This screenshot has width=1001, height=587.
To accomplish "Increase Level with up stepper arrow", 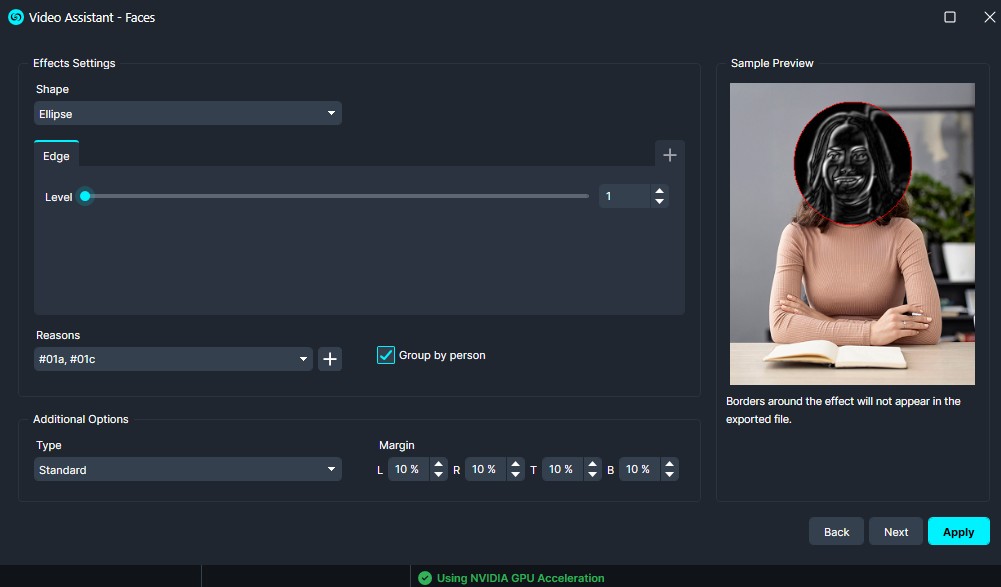I will pyautogui.click(x=659, y=190).
